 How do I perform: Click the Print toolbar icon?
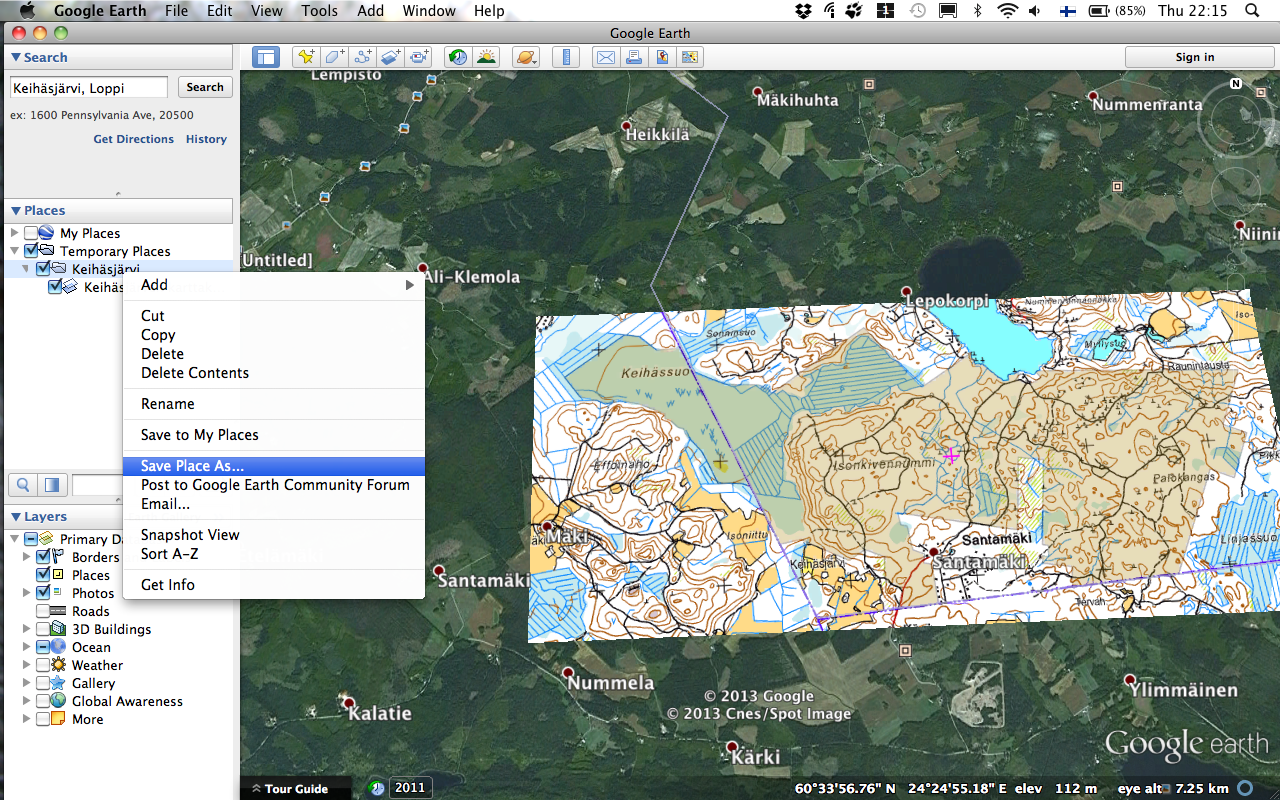click(634, 57)
